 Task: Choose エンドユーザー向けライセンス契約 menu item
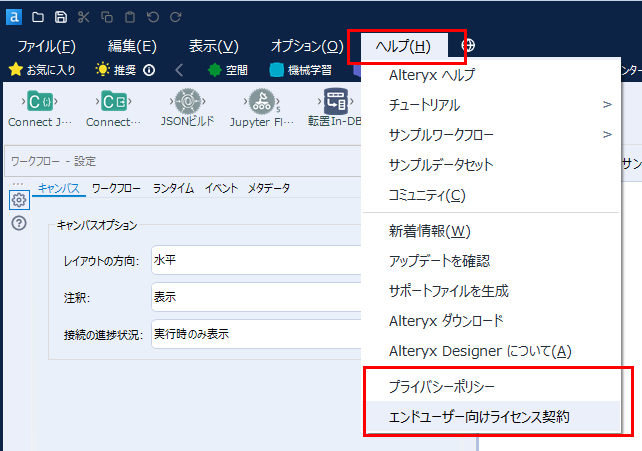(x=479, y=416)
